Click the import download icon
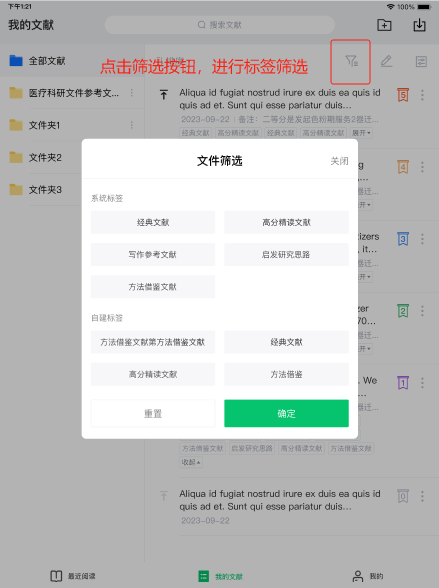This screenshot has width=439, height=588. (x=419, y=25)
